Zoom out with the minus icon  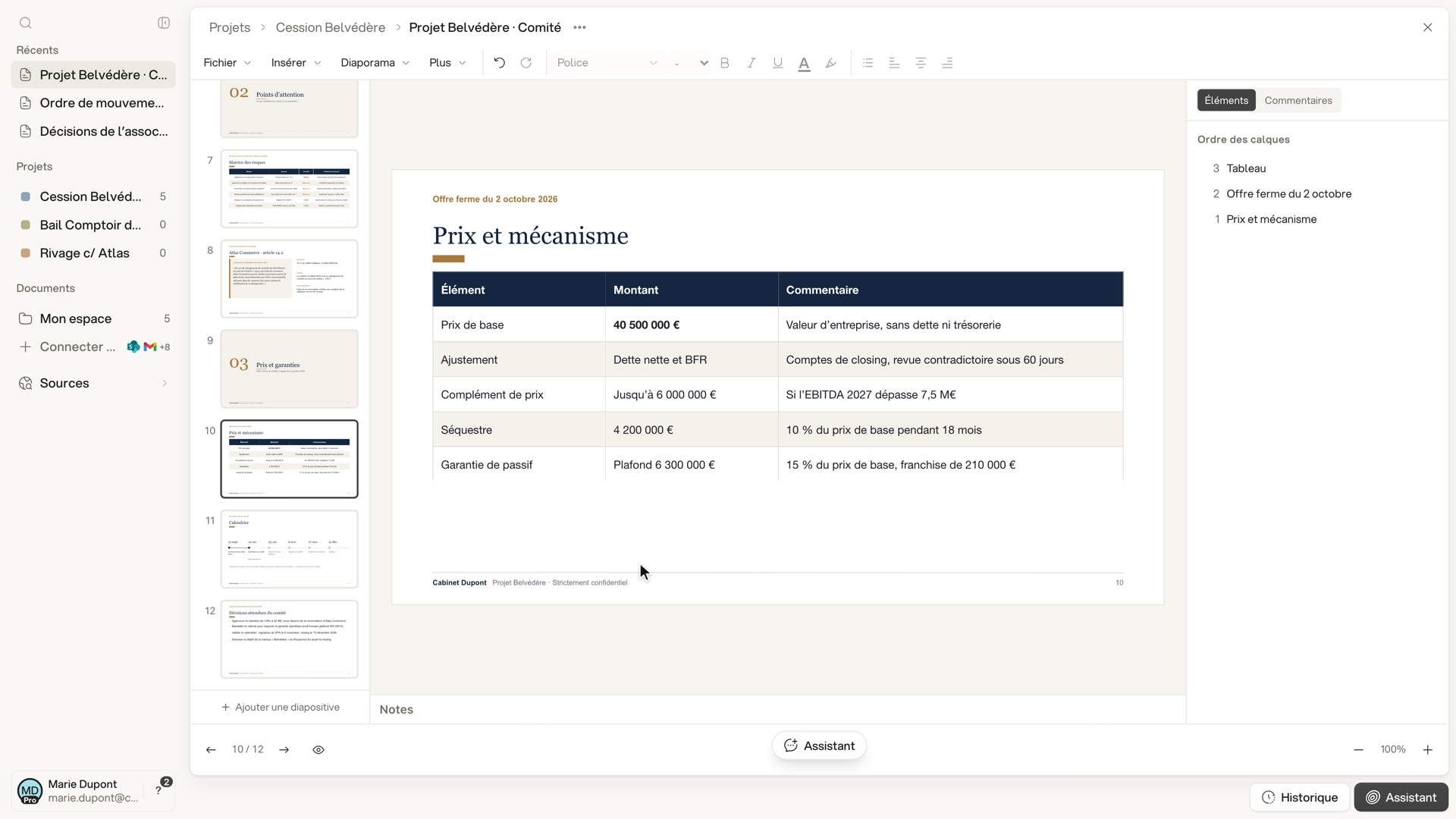pos(1358,749)
